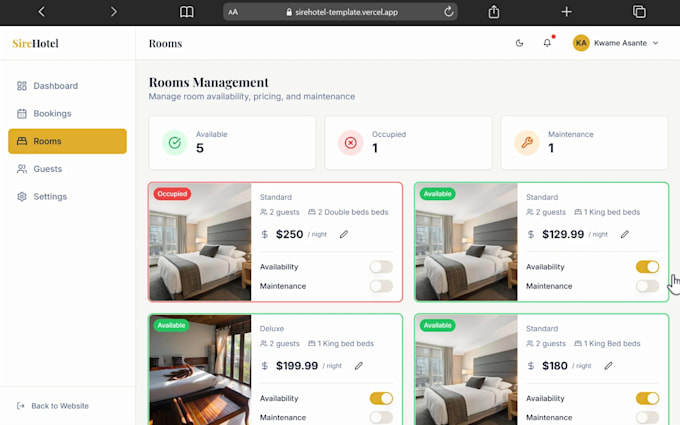This screenshot has width=680, height=425.
Task: Open a new tab with the plus icon
Action: point(566,12)
